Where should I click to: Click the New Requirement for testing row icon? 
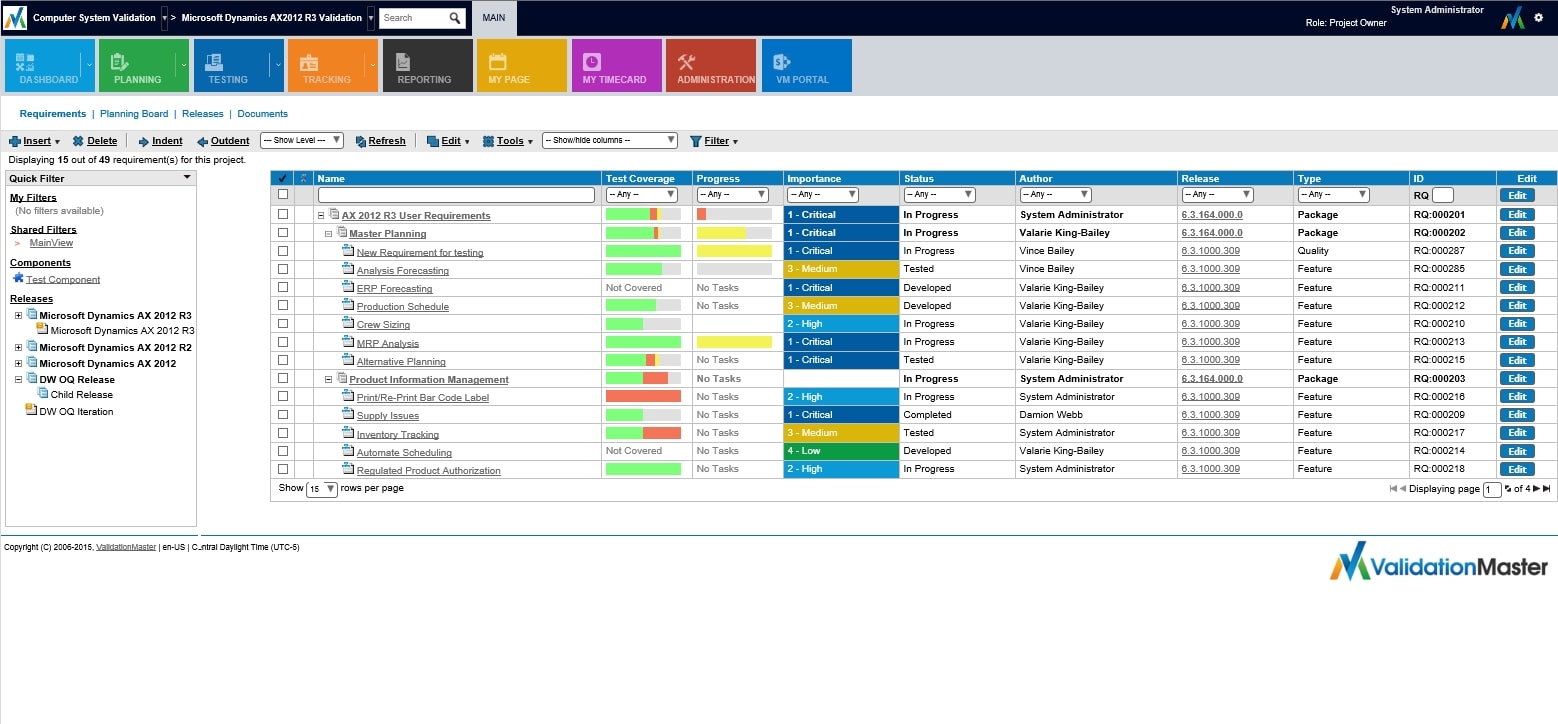348,251
